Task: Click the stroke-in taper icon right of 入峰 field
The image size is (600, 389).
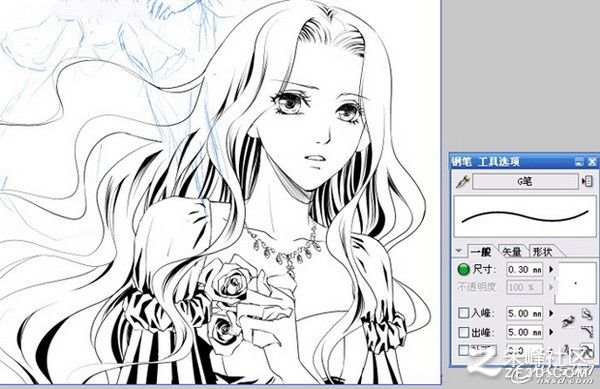Action: [569, 321]
